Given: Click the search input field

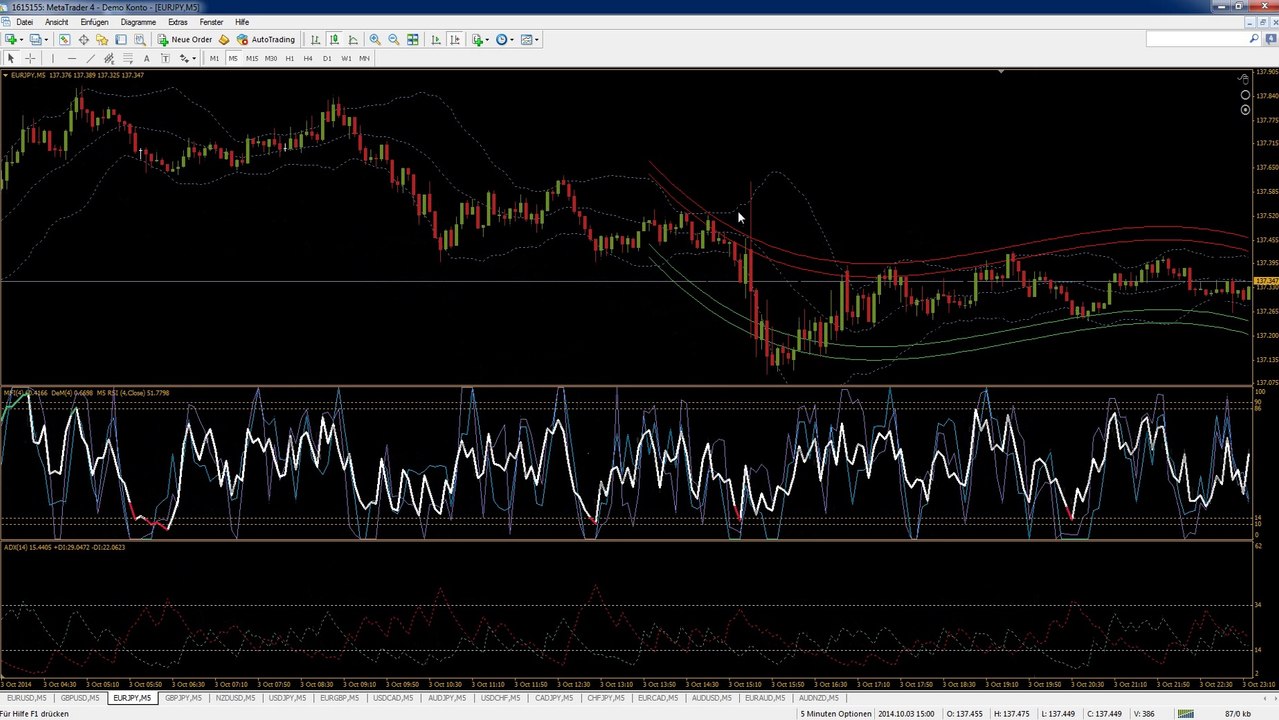Looking at the screenshot, I should tap(1196, 39).
